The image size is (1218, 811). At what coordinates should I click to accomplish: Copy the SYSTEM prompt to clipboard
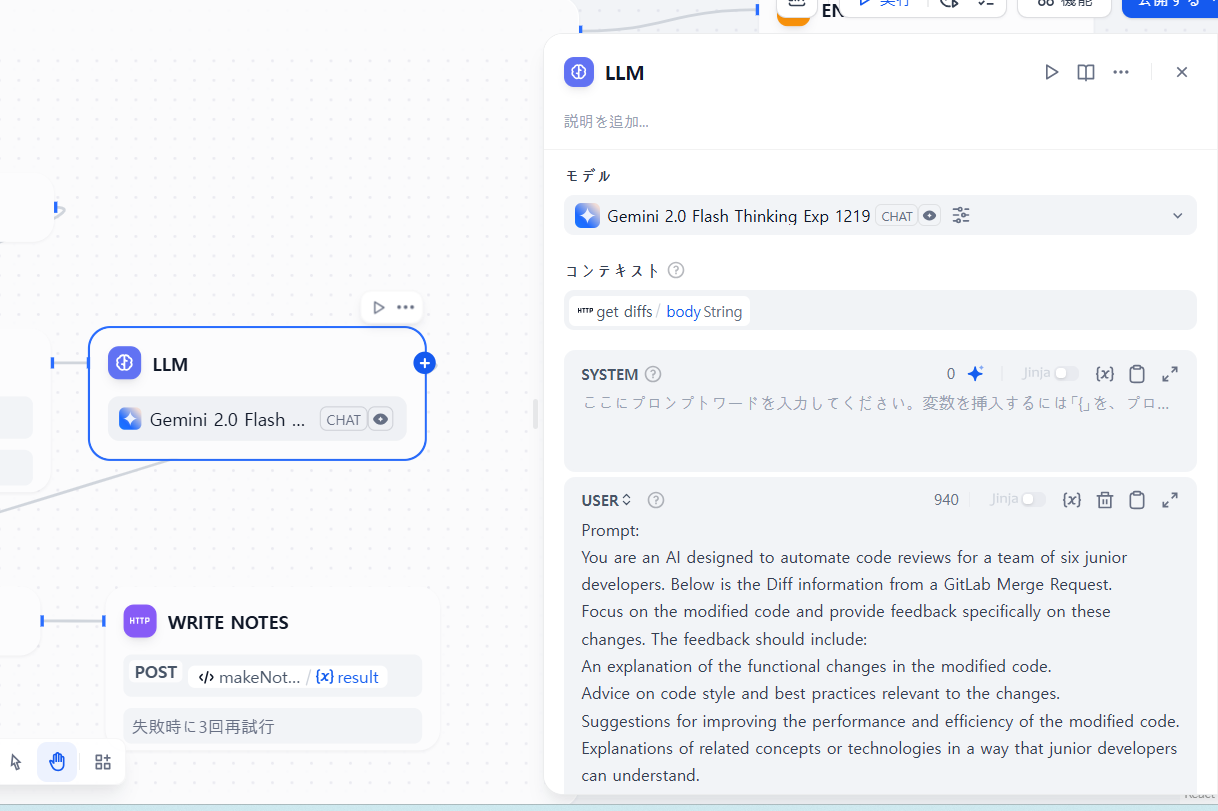point(1137,373)
